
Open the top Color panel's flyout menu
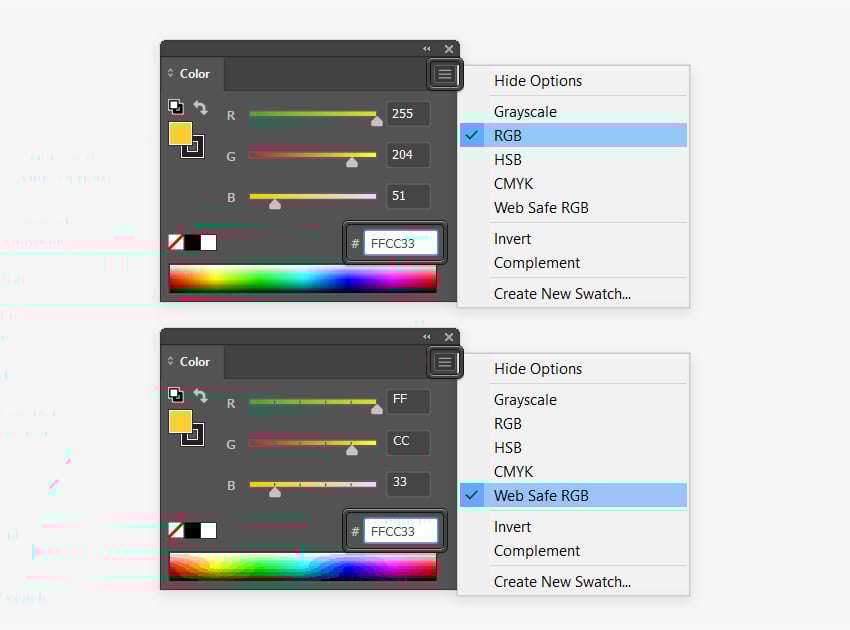(x=444, y=74)
